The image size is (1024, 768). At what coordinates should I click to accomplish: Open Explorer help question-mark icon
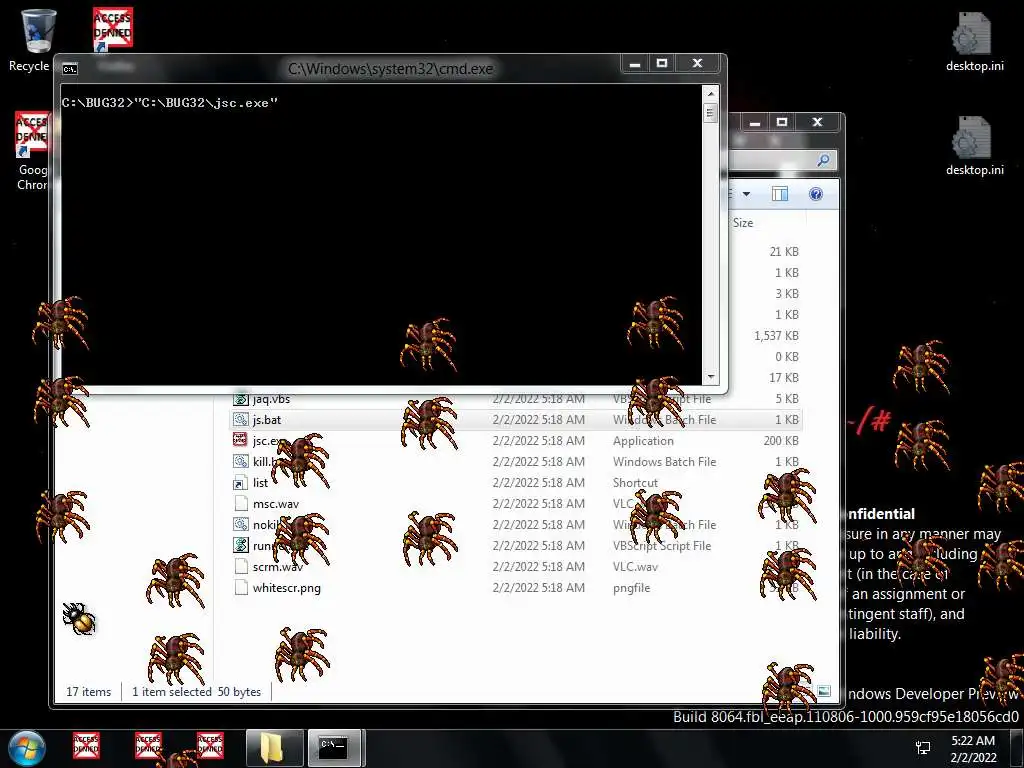816,194
